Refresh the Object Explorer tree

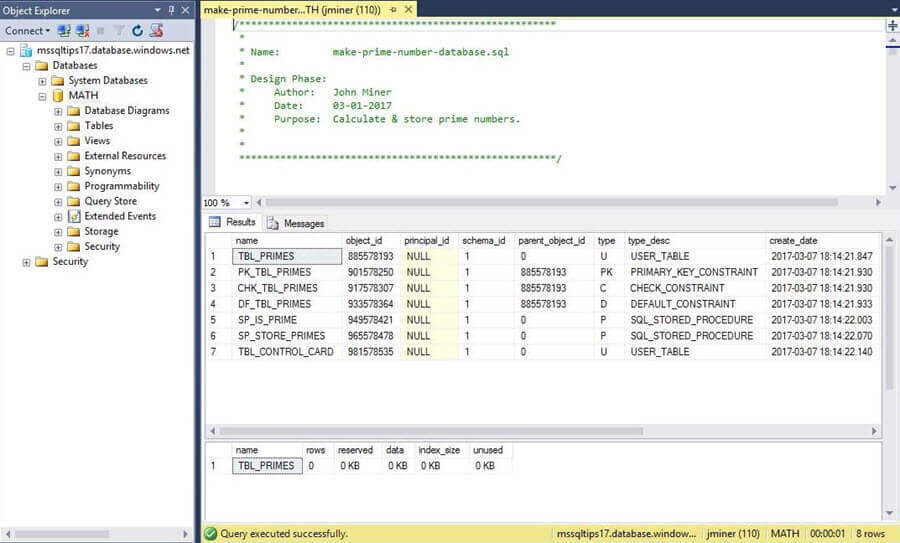click(137, 31)
